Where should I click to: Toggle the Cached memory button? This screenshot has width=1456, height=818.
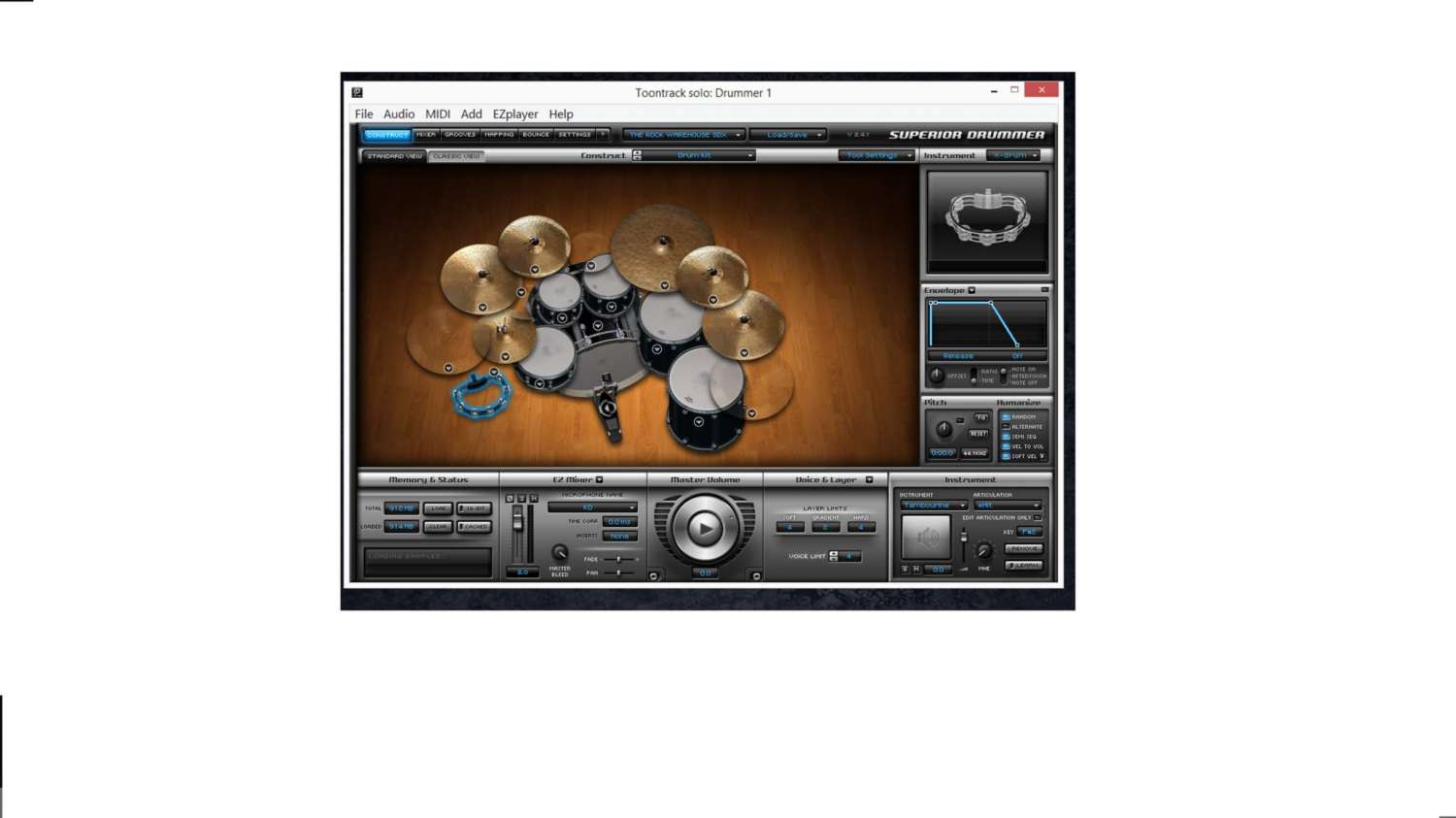(x=474, y=527)
